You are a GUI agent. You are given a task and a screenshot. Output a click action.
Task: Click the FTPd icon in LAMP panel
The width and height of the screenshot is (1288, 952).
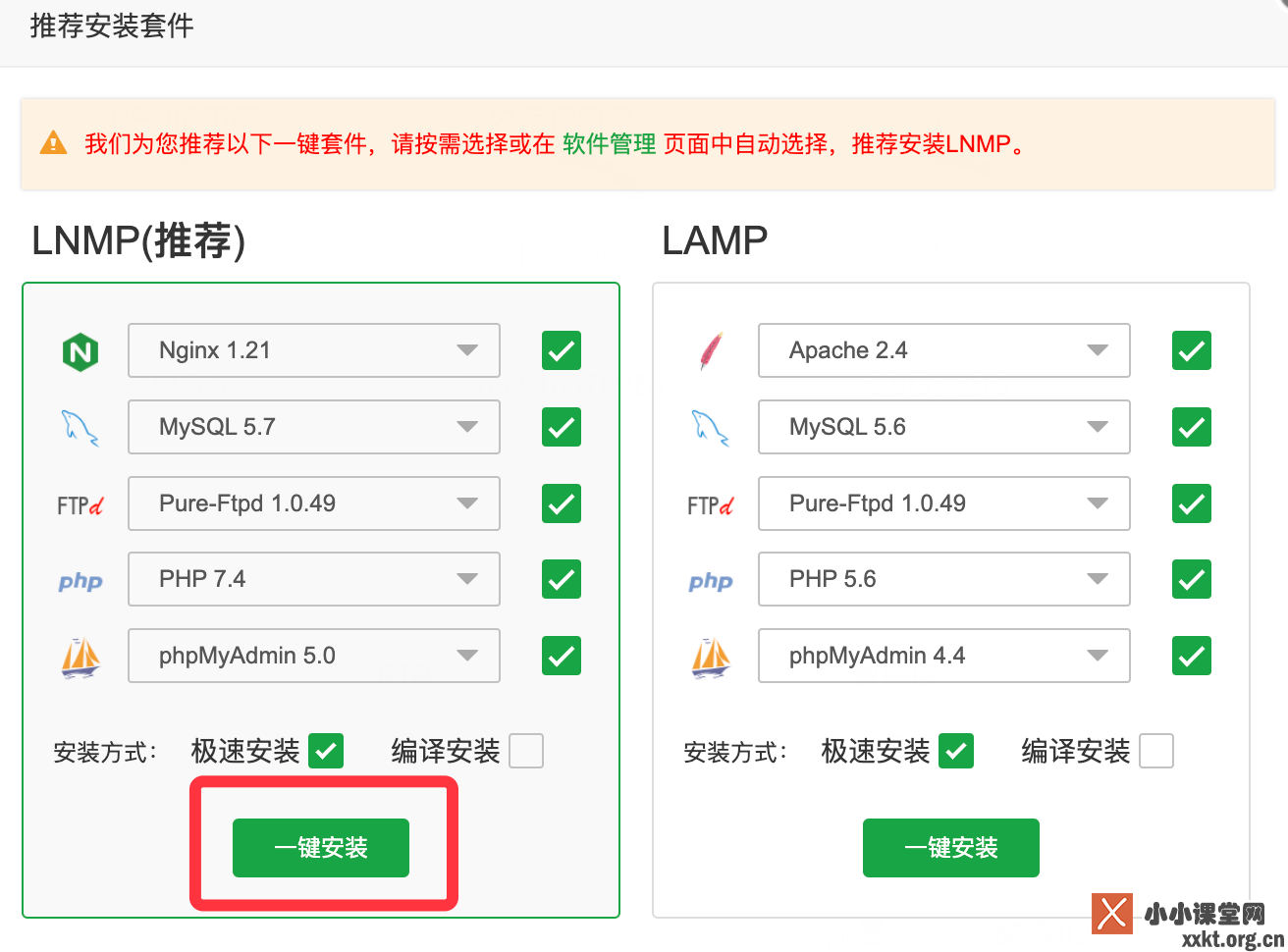[x=711, y=505]
